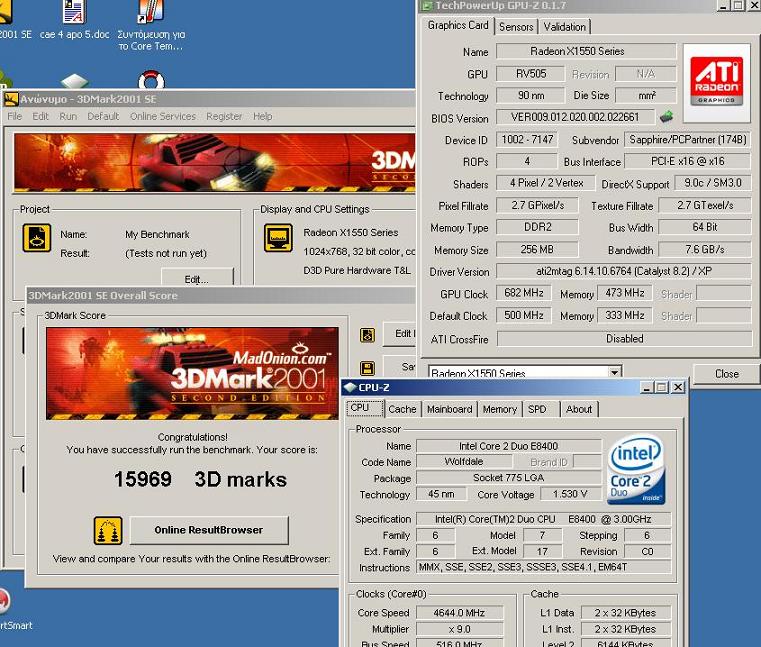Click the Edit... button in the Project section
The width and height of the screenshot is (761, 647).
click(197, 278)
